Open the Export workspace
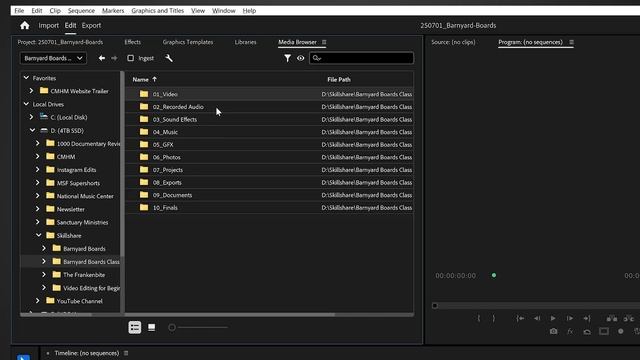This screenshot has width=640, height=360. [91, 25]
